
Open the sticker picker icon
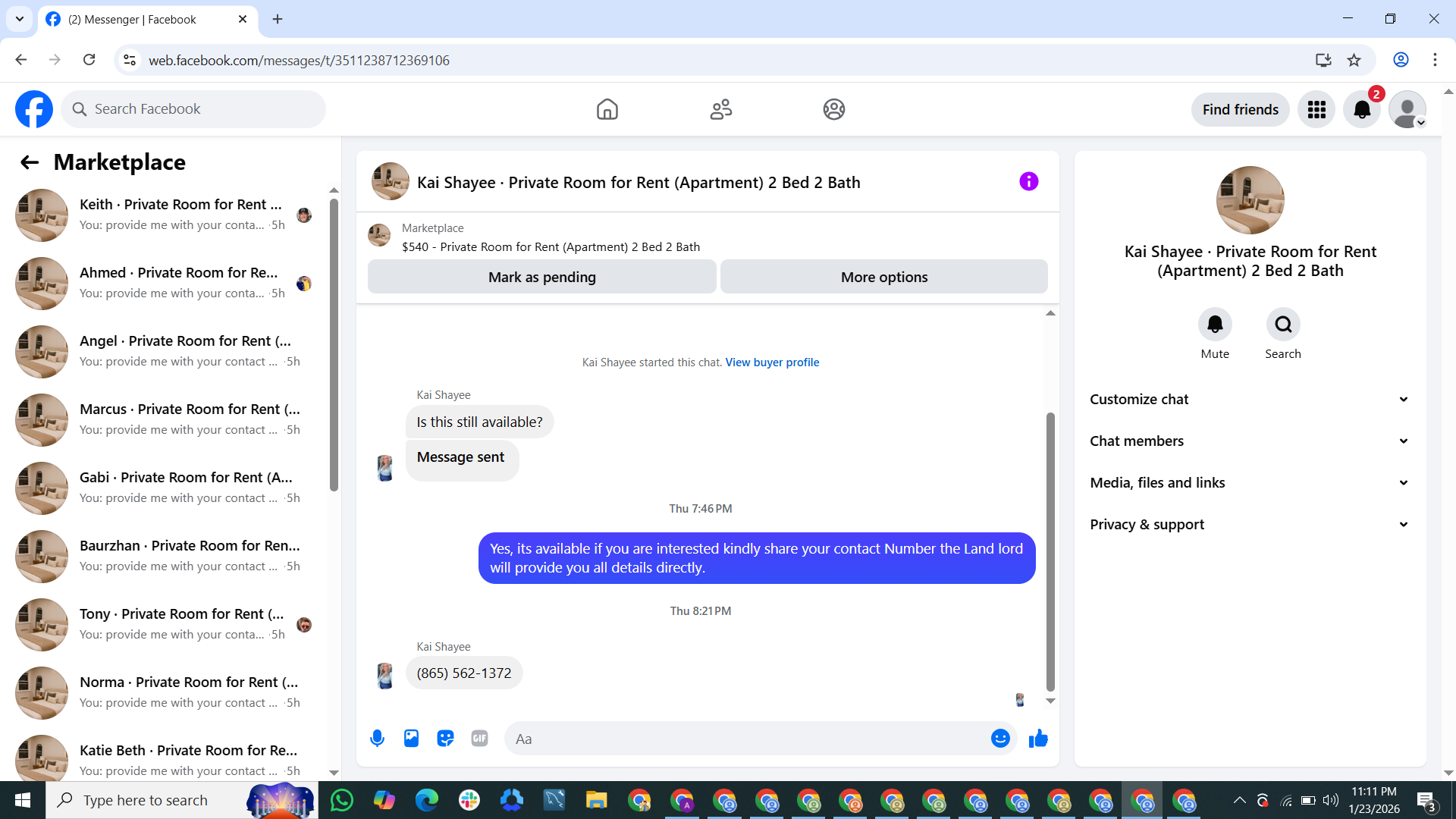445,738
